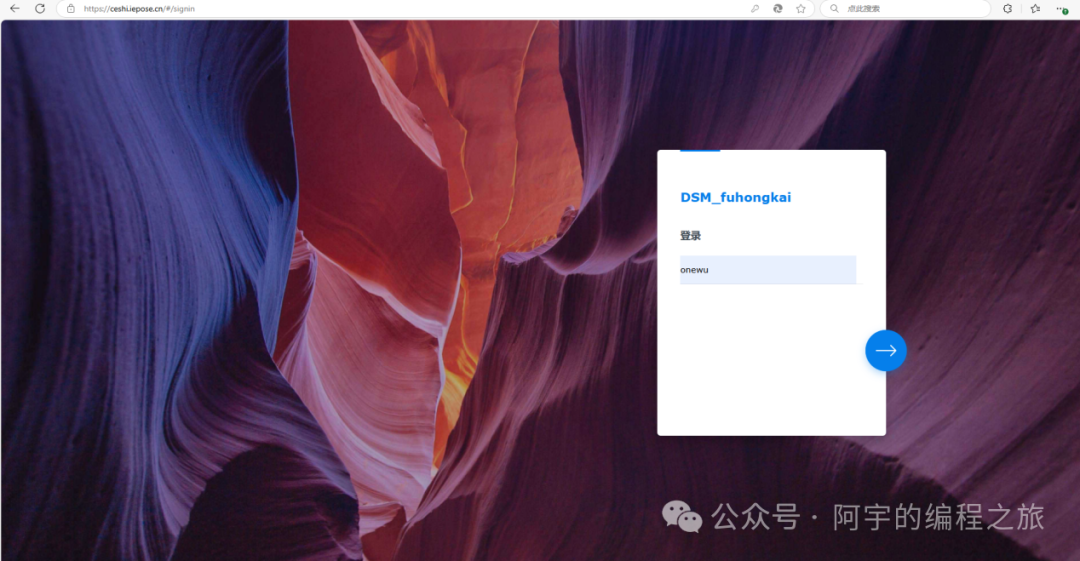Screen dimensions: 1080x561
Task: Bookmark this page with the star icon
Action: (800, 8)
